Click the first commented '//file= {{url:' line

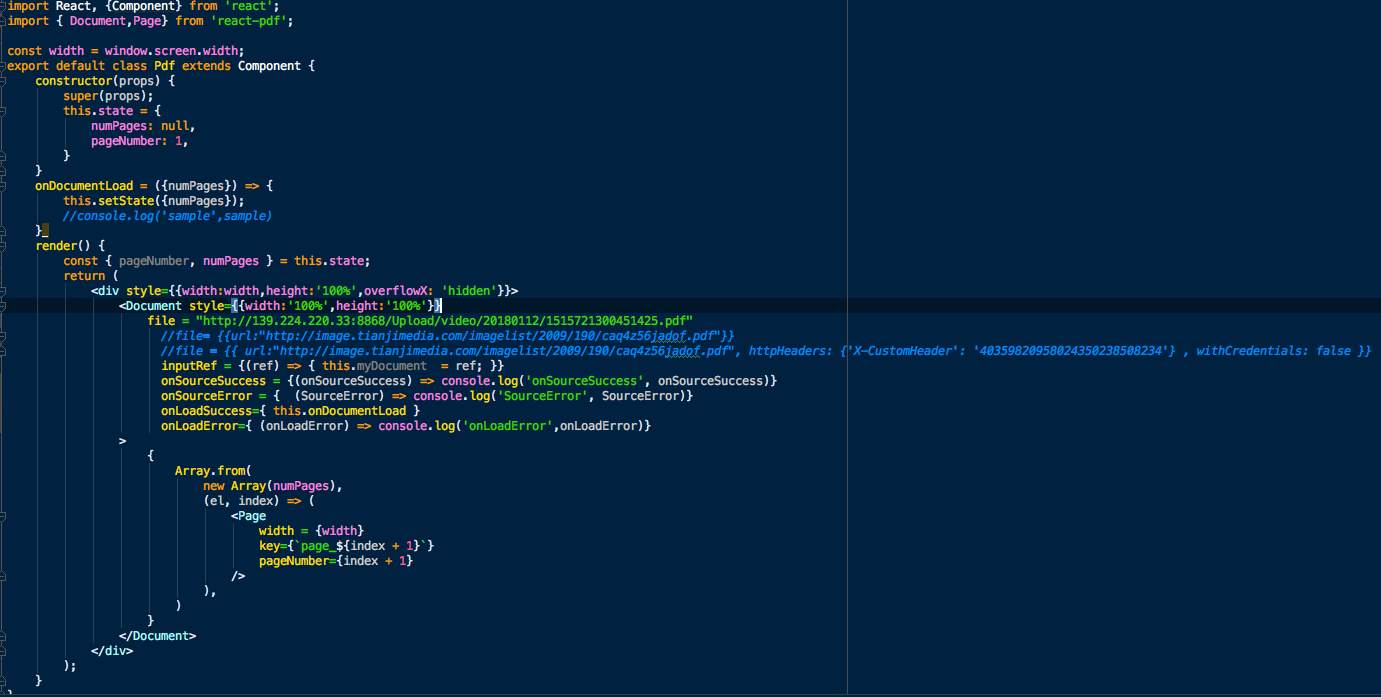click(x=447, y=336)
